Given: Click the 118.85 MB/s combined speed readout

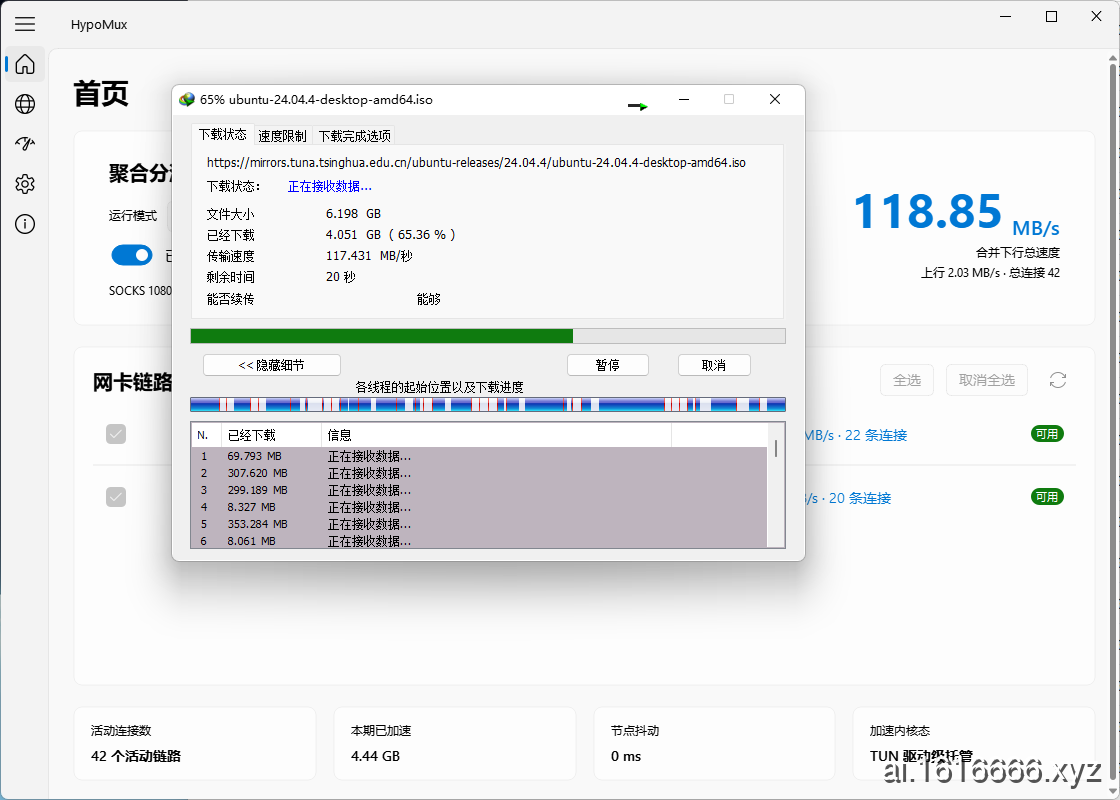Looking at the screenshot, I should (x=956, y=213).
